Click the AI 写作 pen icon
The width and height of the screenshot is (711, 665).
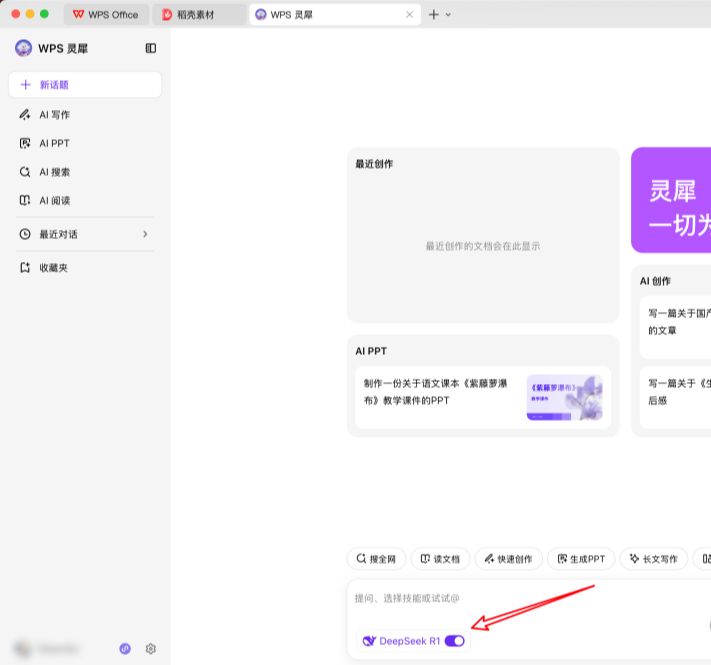(x=25, y=115)
